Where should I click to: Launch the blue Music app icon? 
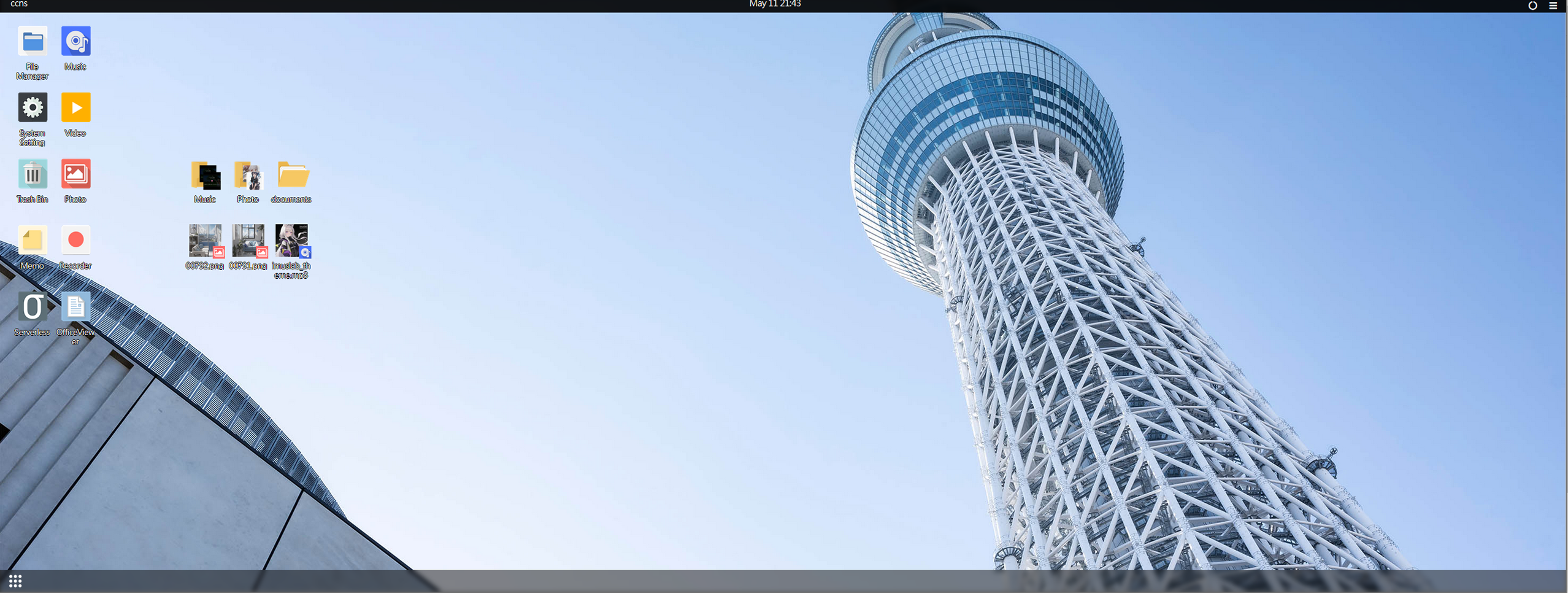coord(75,42)
